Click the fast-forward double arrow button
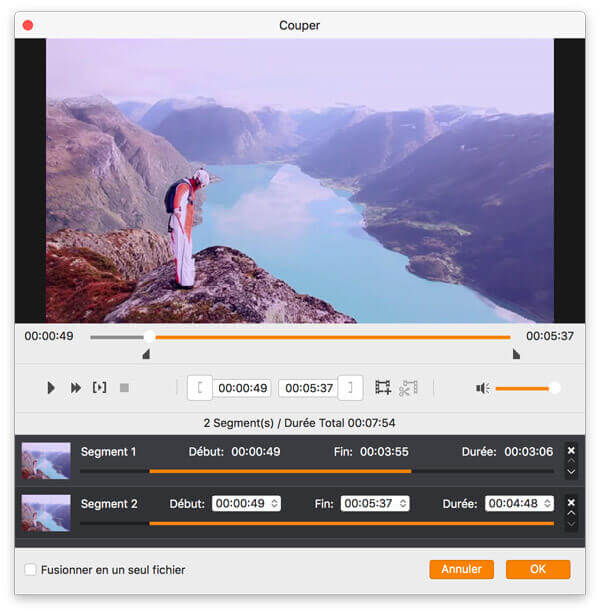The width and height of the screenshot is (600, 613). pos(75,388)
